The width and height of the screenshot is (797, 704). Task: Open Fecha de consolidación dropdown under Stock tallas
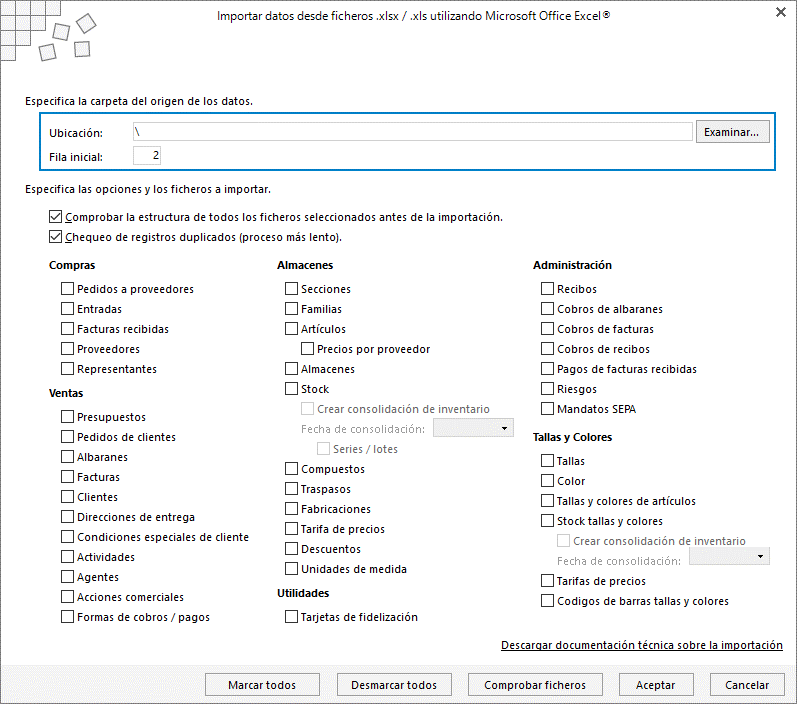(729, 556)
